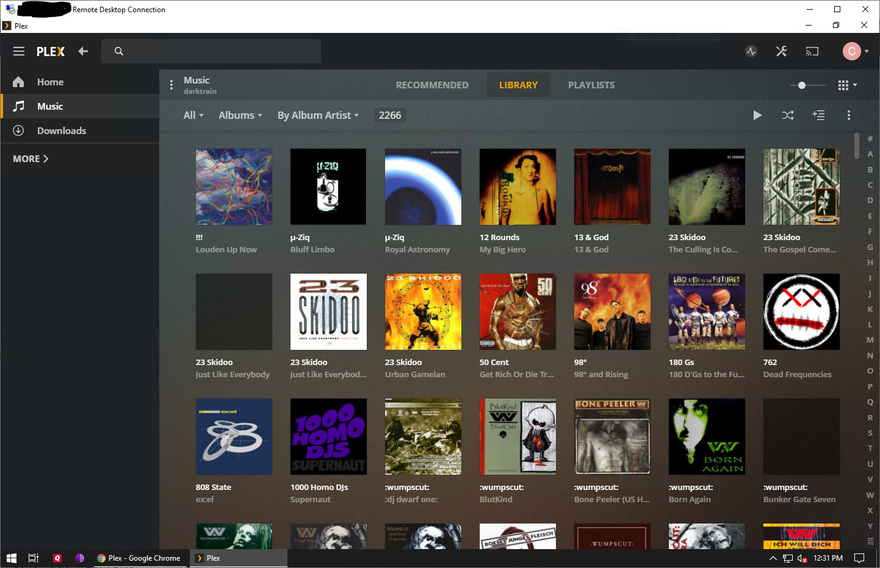The height and width of the screenshot is (568, 880).
Task: Click the The Culling Is Co... album title
Action: coord(703,250)
